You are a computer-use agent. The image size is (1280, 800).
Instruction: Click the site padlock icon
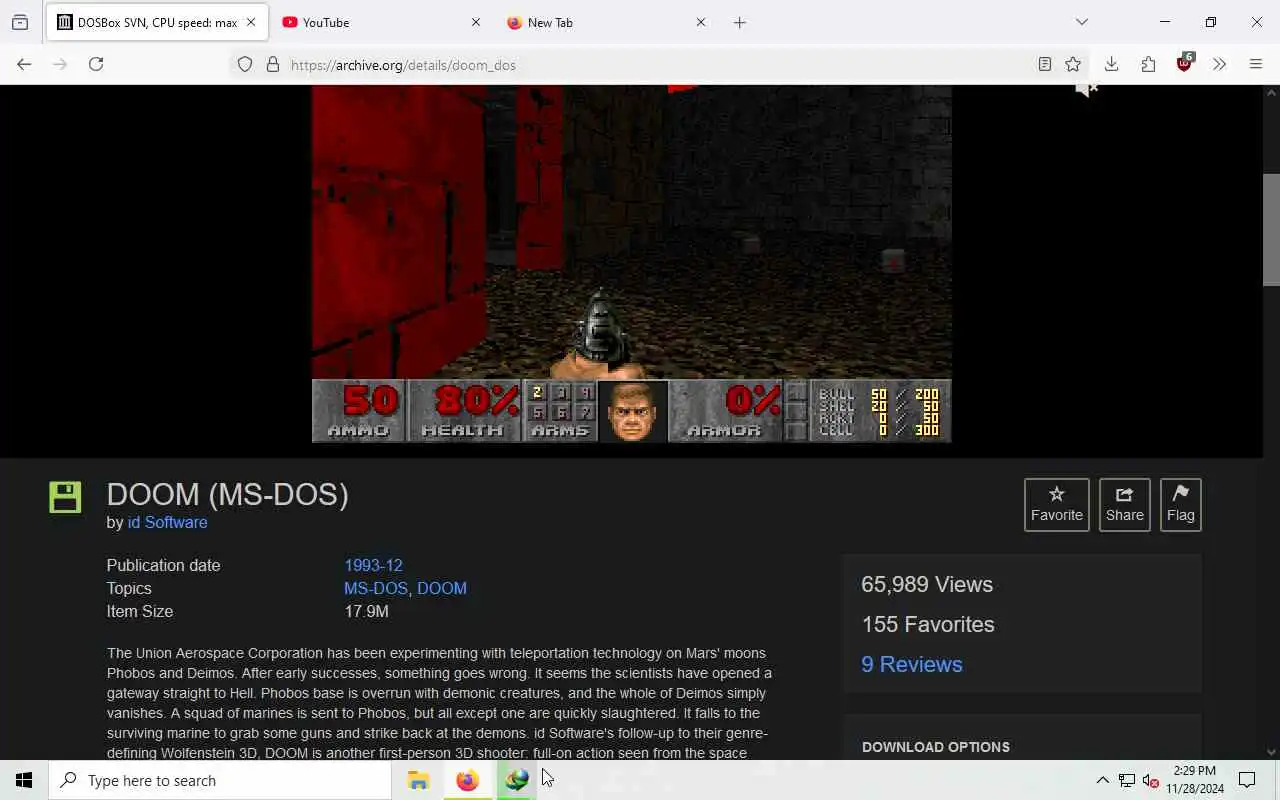[x=272, y=65]
